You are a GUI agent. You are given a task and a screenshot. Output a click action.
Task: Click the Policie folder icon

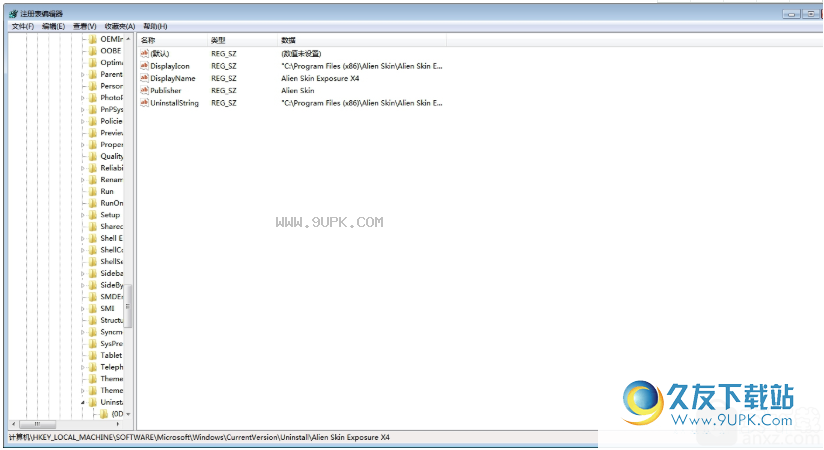(93, 121)
